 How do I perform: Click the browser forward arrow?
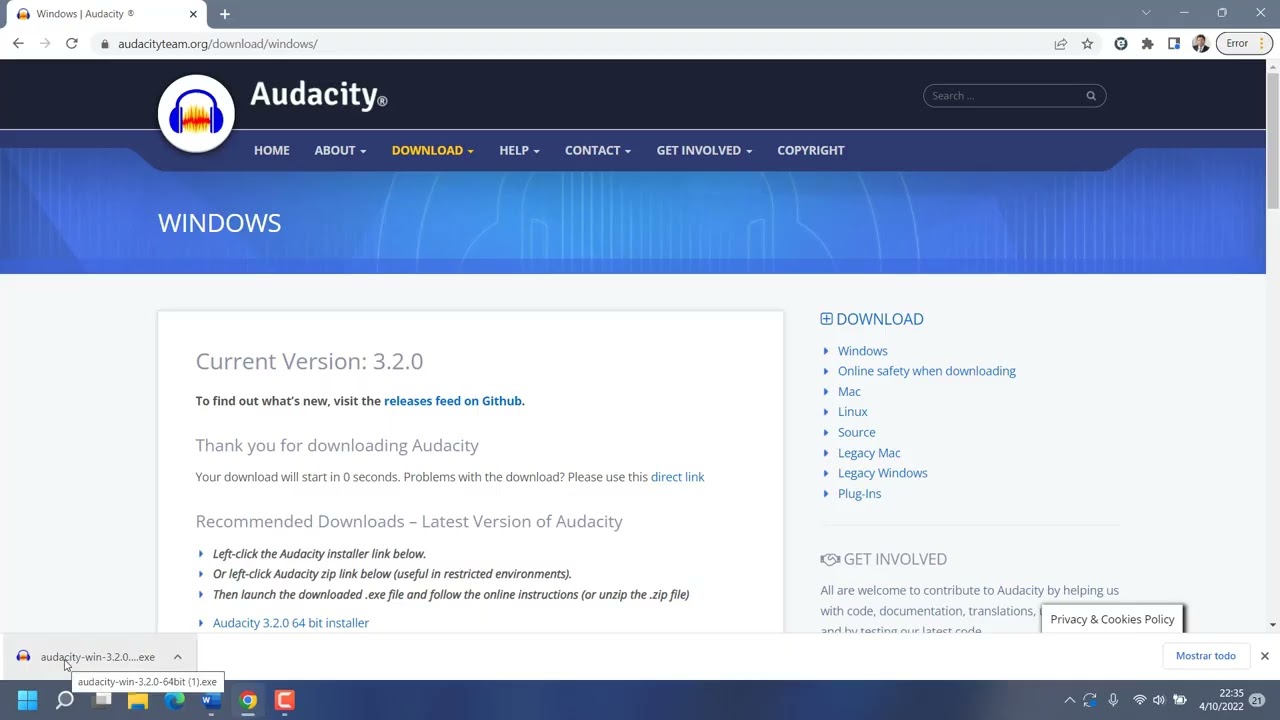pyautogui.click(x=45, y=44)
